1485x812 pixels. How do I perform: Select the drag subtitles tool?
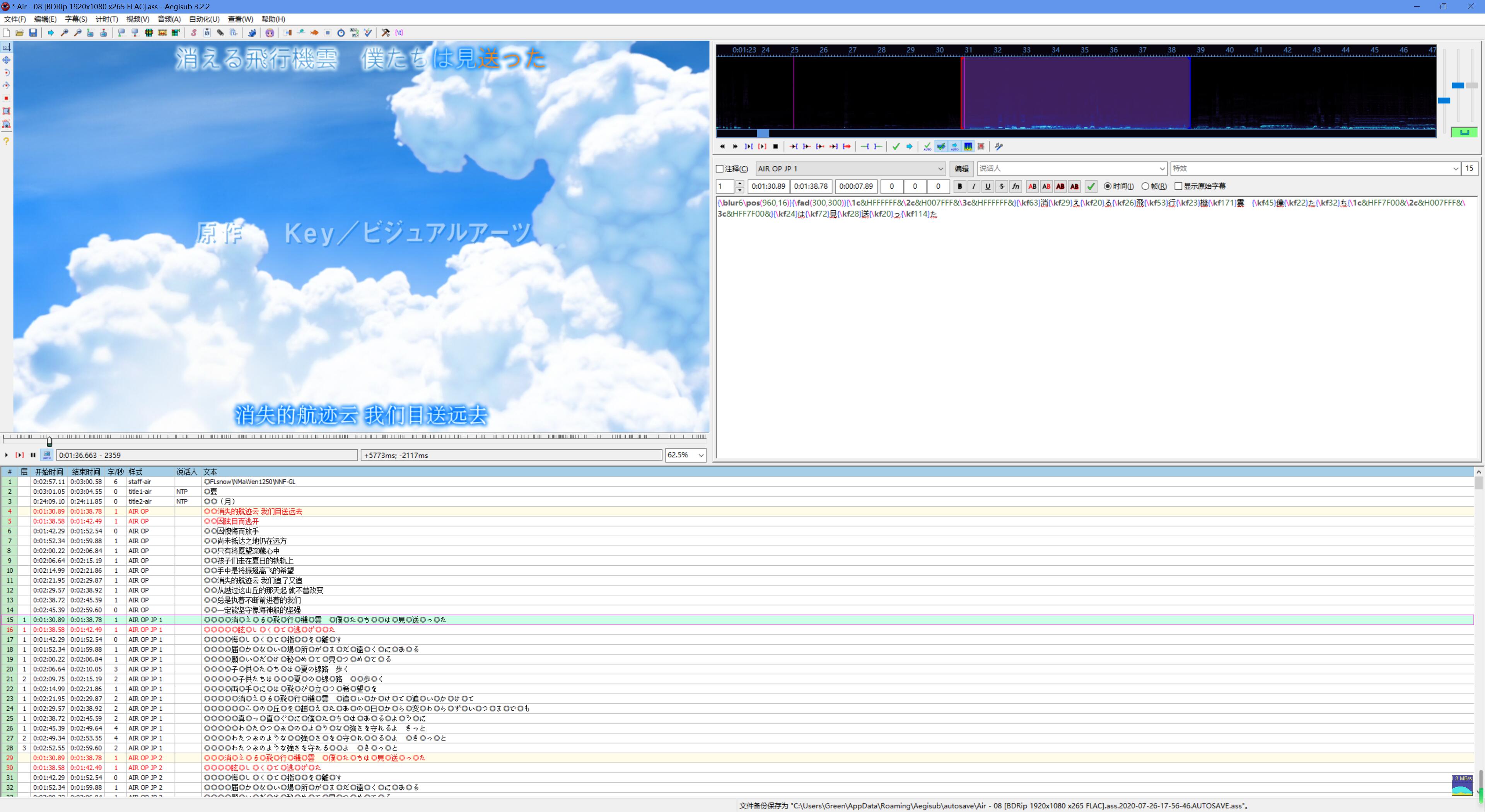(x=6, y=60)
